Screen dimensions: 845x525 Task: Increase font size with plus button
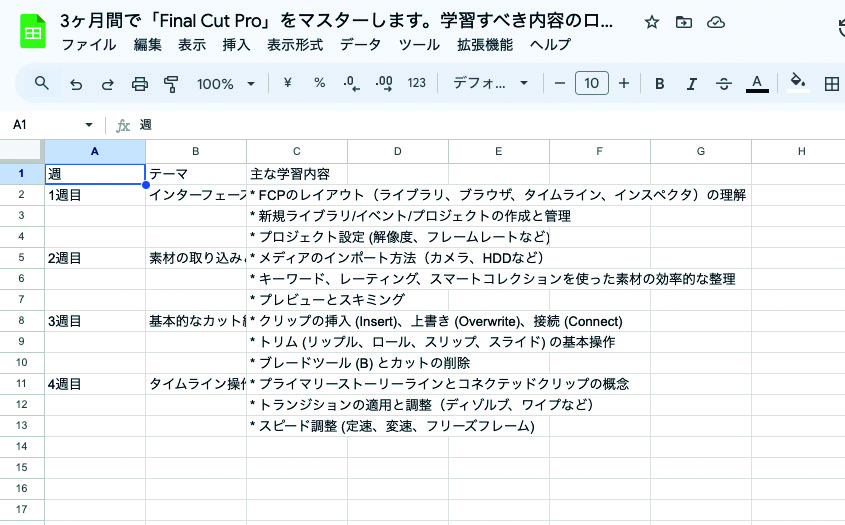[x=624, y=84]
